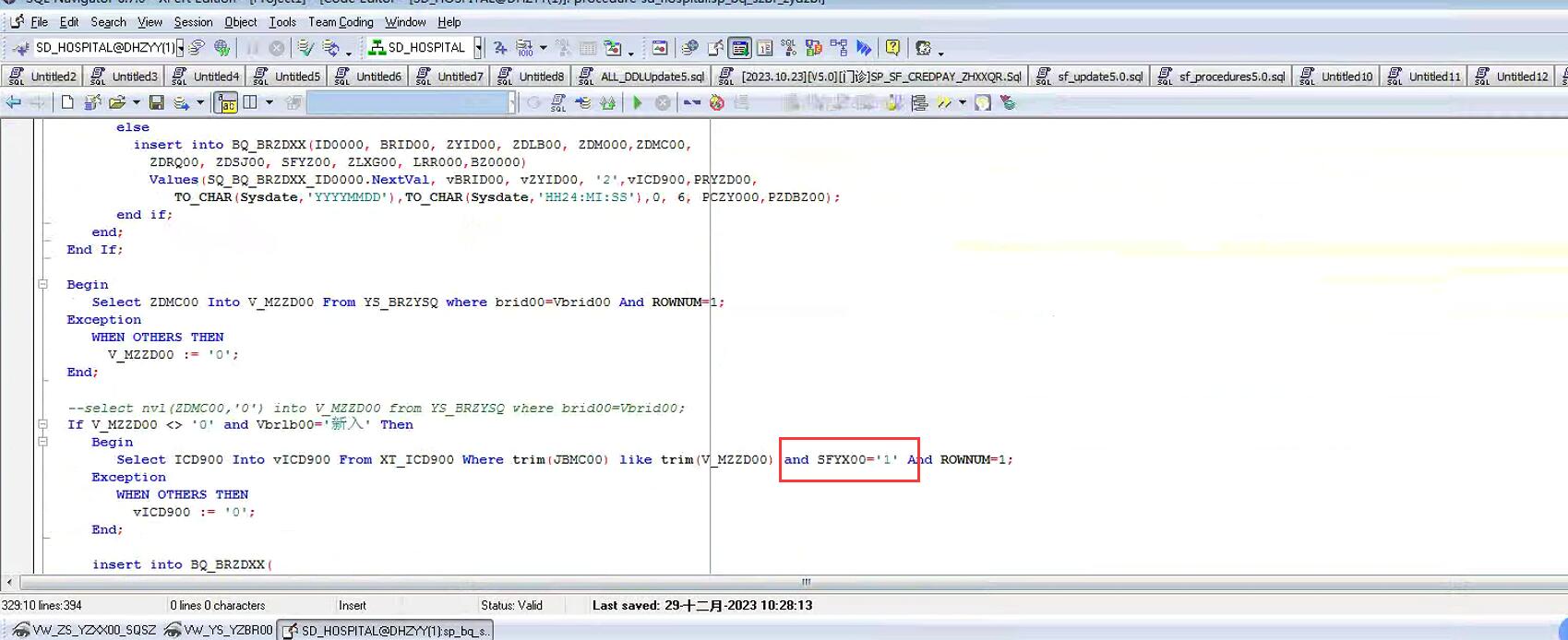Click the left arrow of horizontal scrollbar
This screenshot has height=640, width=1568.
9,582
